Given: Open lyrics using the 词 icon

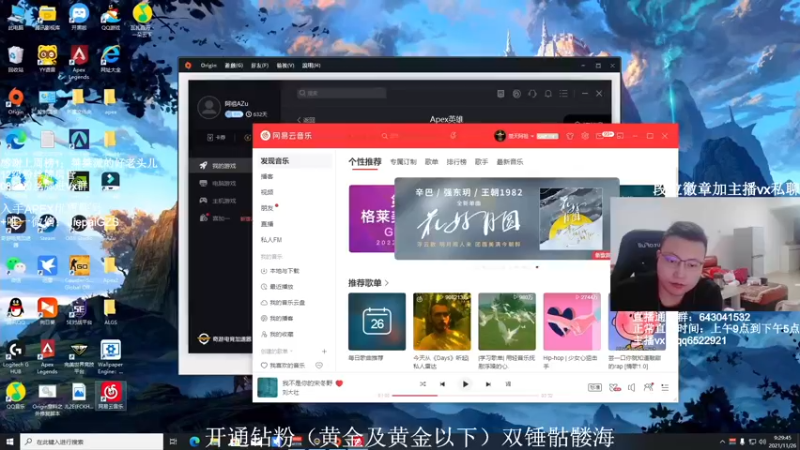Looking at the screenshot, I should coord(508,384).
